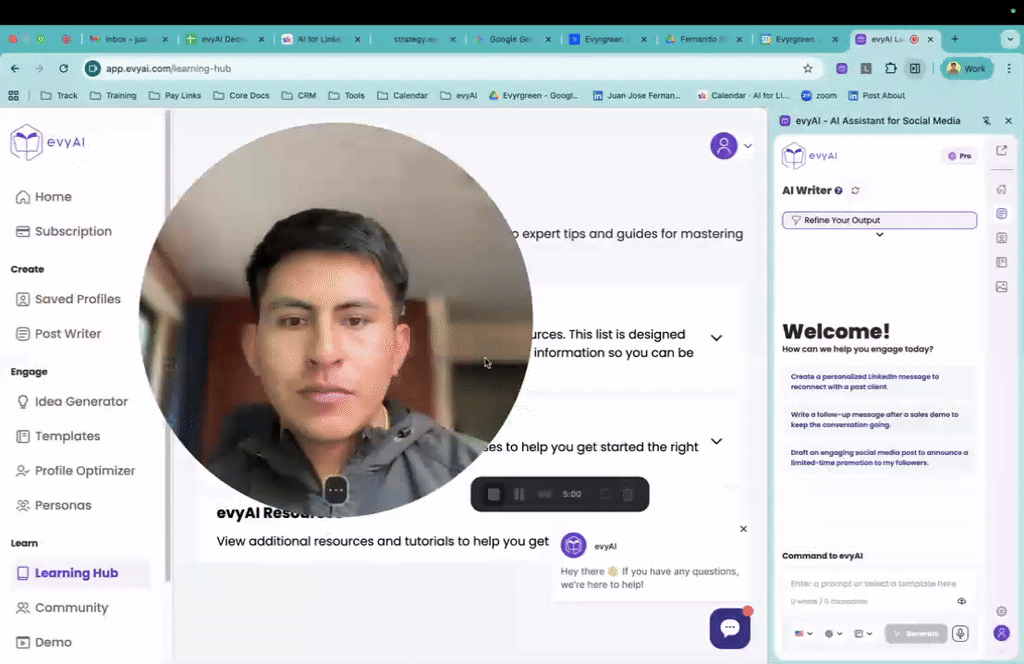Screen dimensions: 1024x664
Task: Close the evyAI side panel
Action: (1008, 121)
